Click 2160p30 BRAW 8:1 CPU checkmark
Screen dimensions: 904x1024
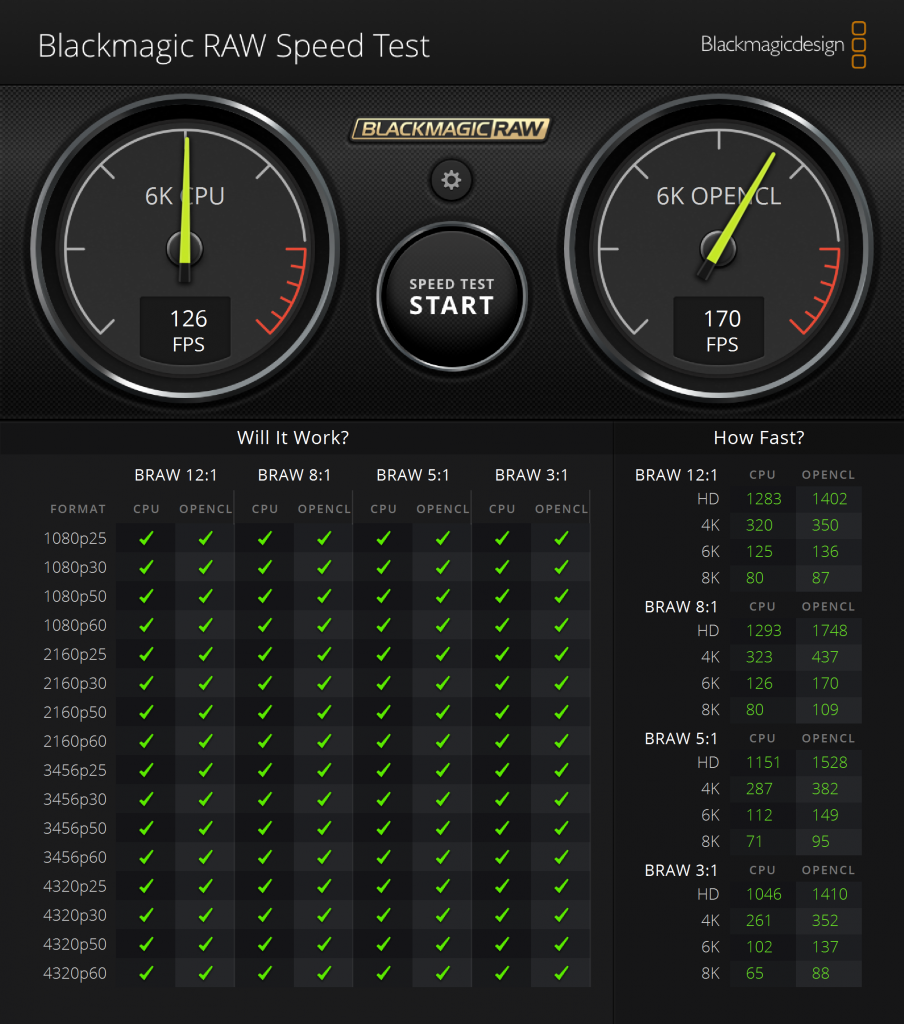[265, 683]
